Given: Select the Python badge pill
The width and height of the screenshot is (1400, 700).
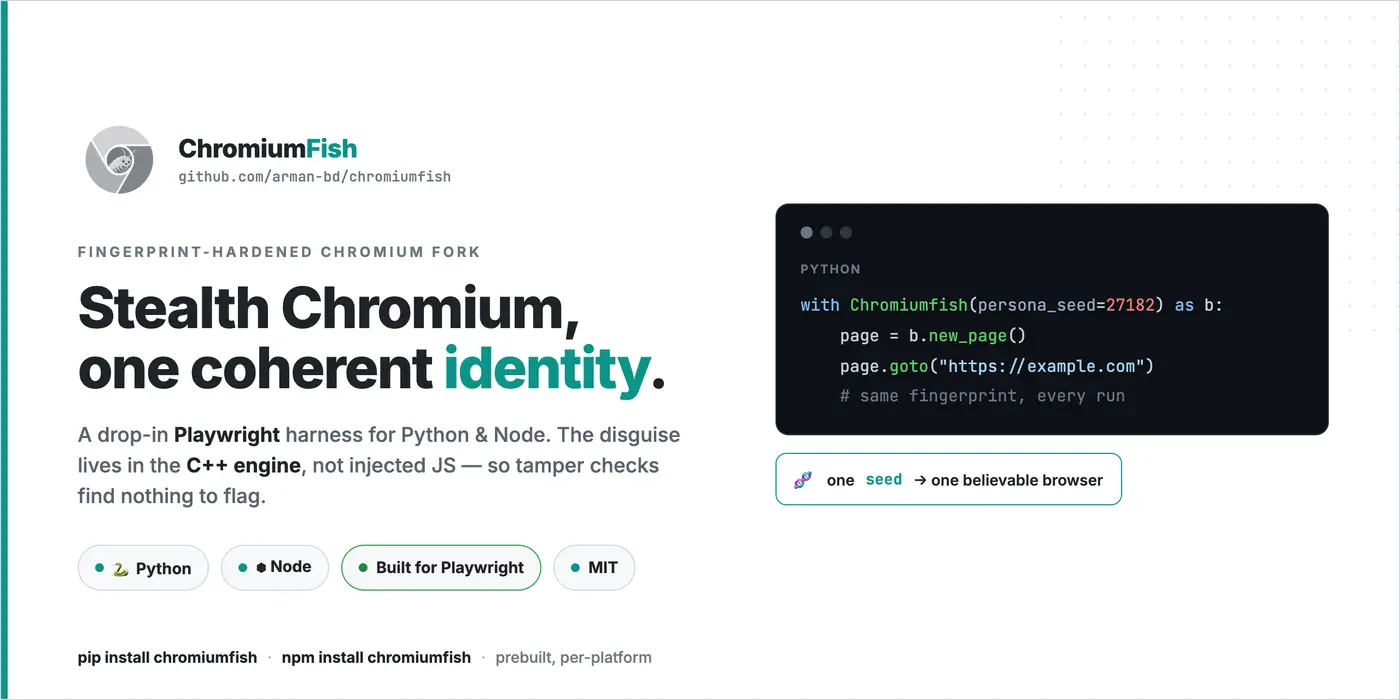Looking at the screenshot, I should (143, 568).
